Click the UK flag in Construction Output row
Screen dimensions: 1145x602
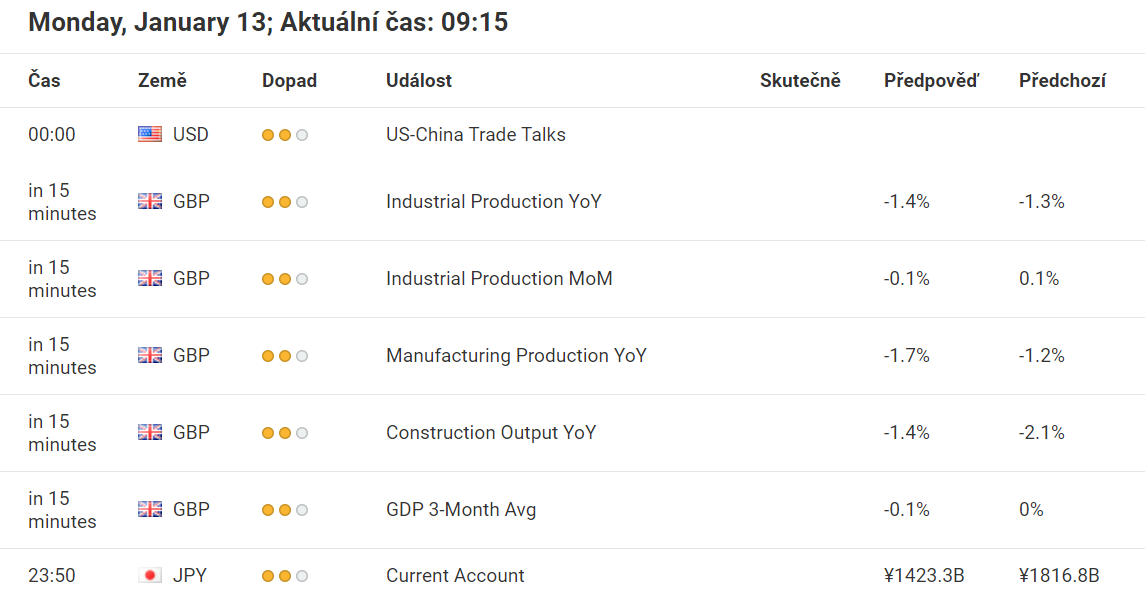(150, 433)
